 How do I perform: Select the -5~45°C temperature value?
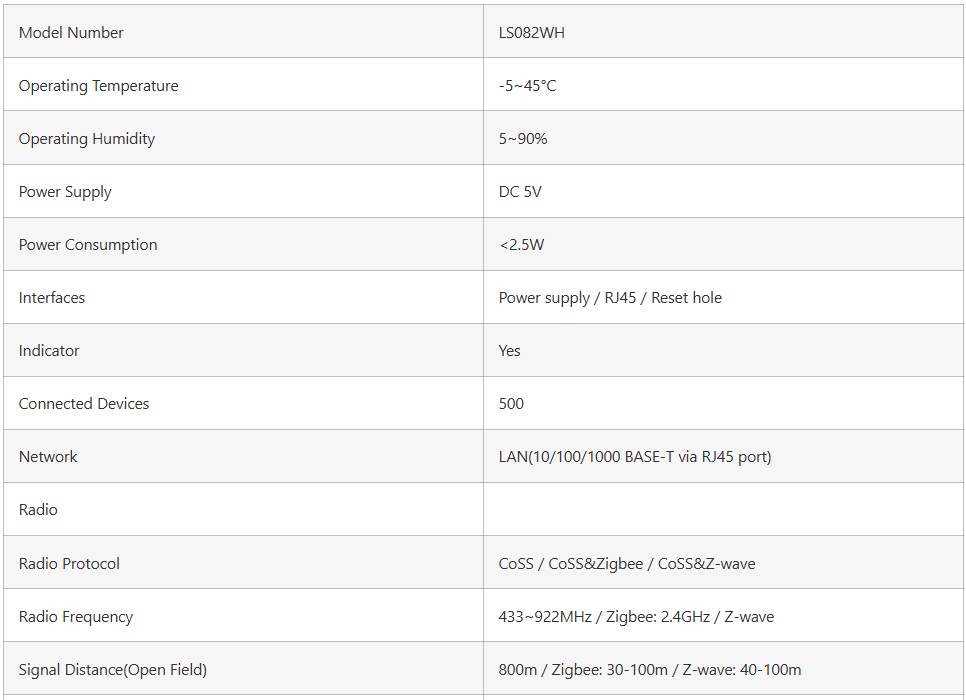[x=527, y=85]
